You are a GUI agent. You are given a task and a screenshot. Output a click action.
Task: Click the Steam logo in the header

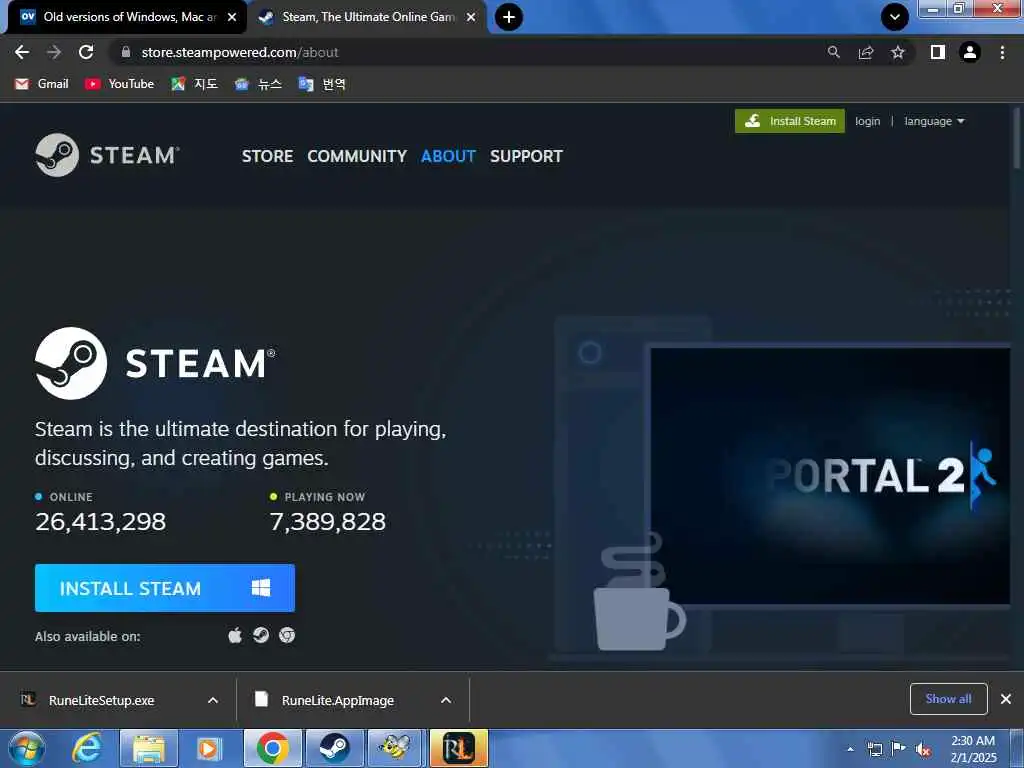coord(108,155)
